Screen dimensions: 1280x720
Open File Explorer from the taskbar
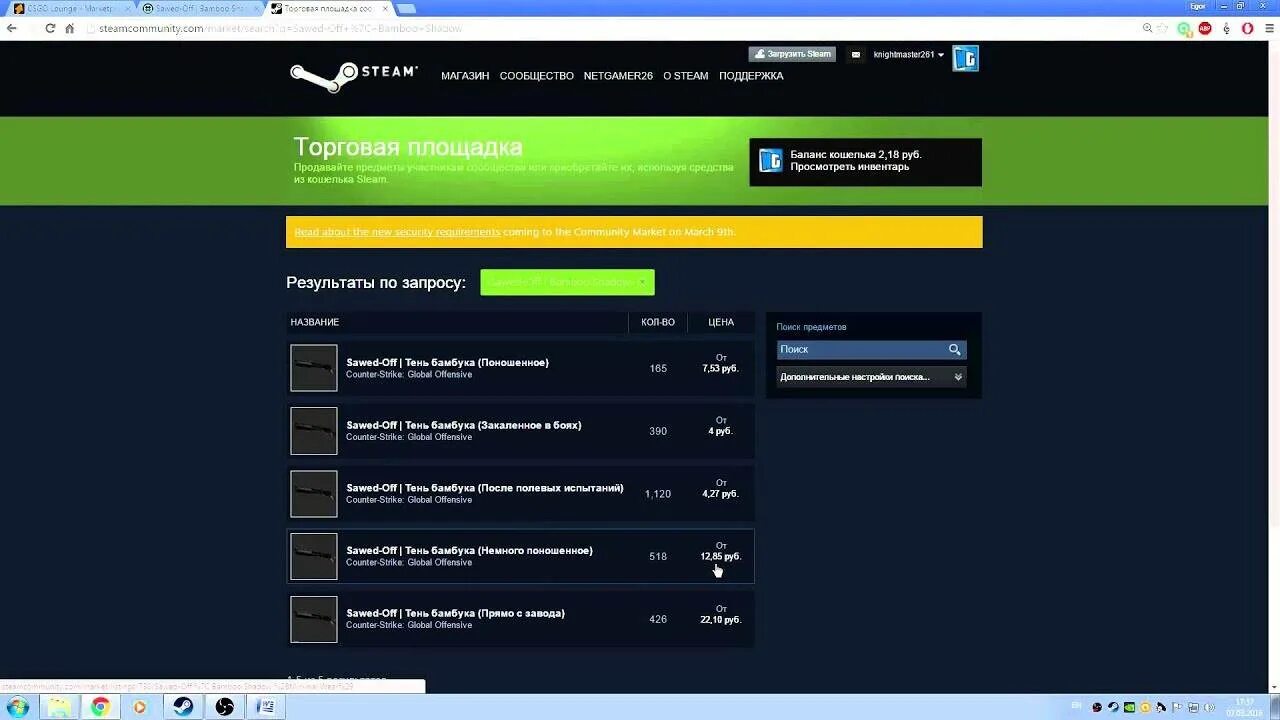click(59, 707)
